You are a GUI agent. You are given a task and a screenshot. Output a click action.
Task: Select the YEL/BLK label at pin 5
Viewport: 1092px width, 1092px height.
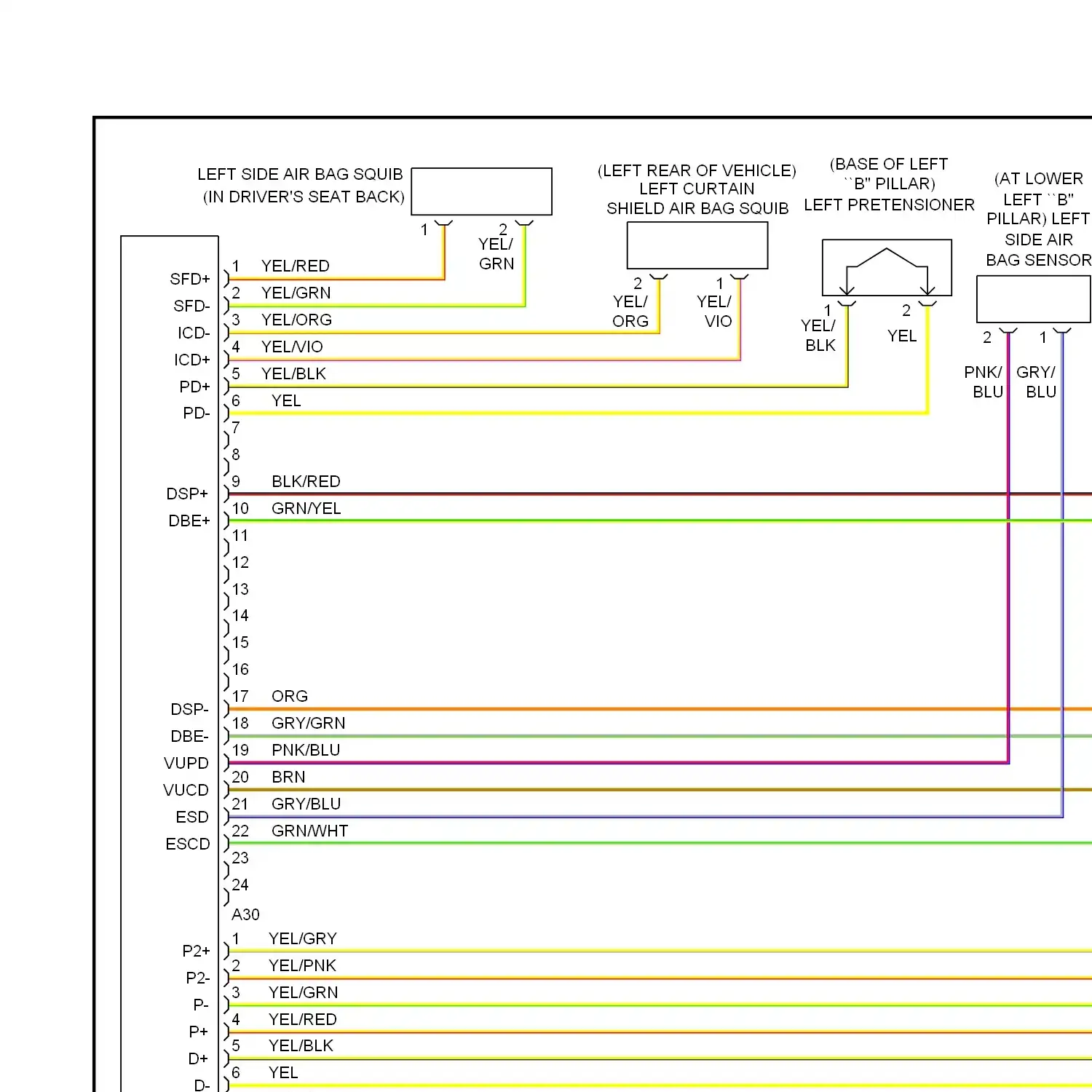[x=294, y=373]
